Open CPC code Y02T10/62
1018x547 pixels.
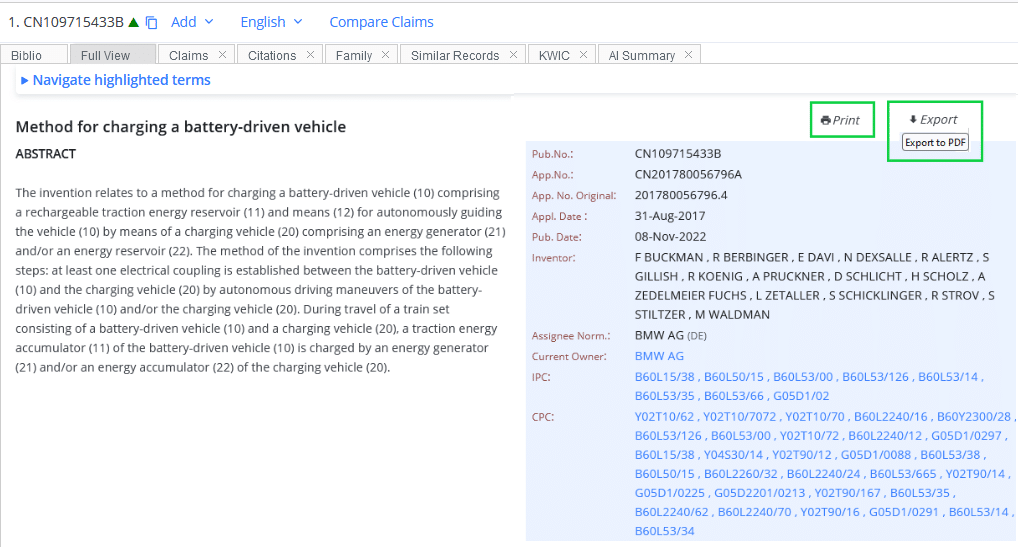point(664,417)
